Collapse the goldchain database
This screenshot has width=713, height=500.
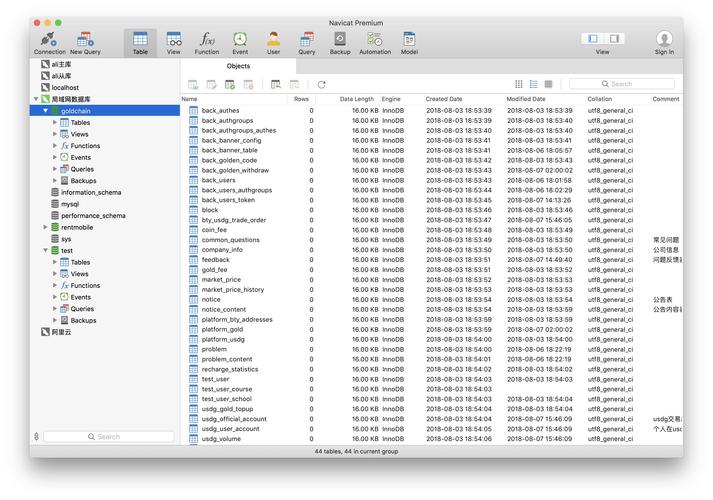coord(45,110)
